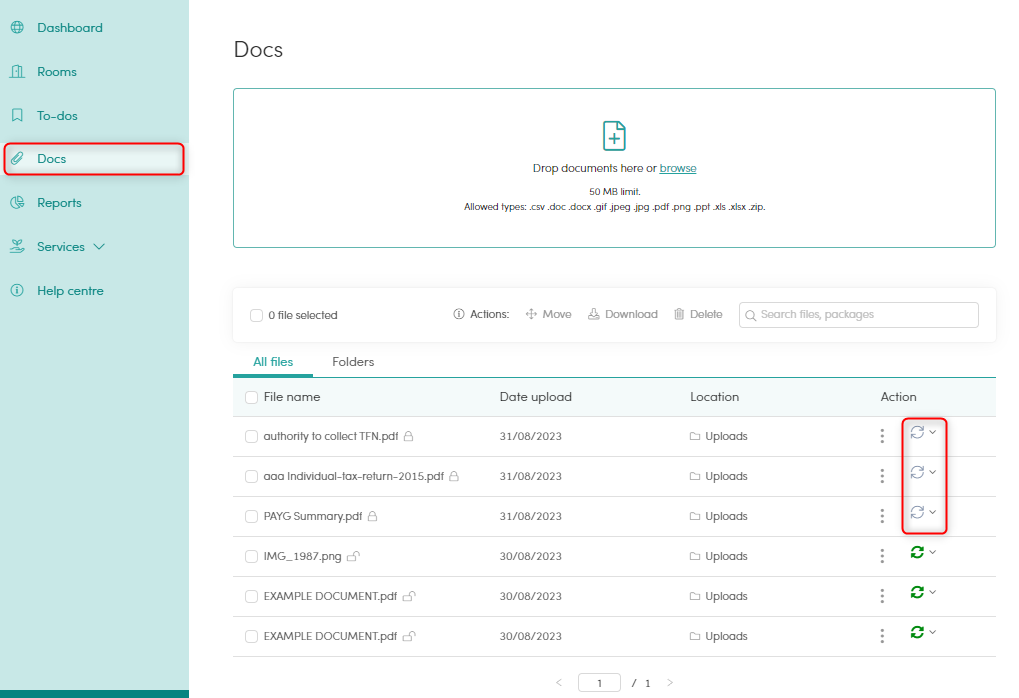The height and width of the screenshot is (698, 1019).
Task: Expand the Services menu in the sidebar
Action: 70,247
